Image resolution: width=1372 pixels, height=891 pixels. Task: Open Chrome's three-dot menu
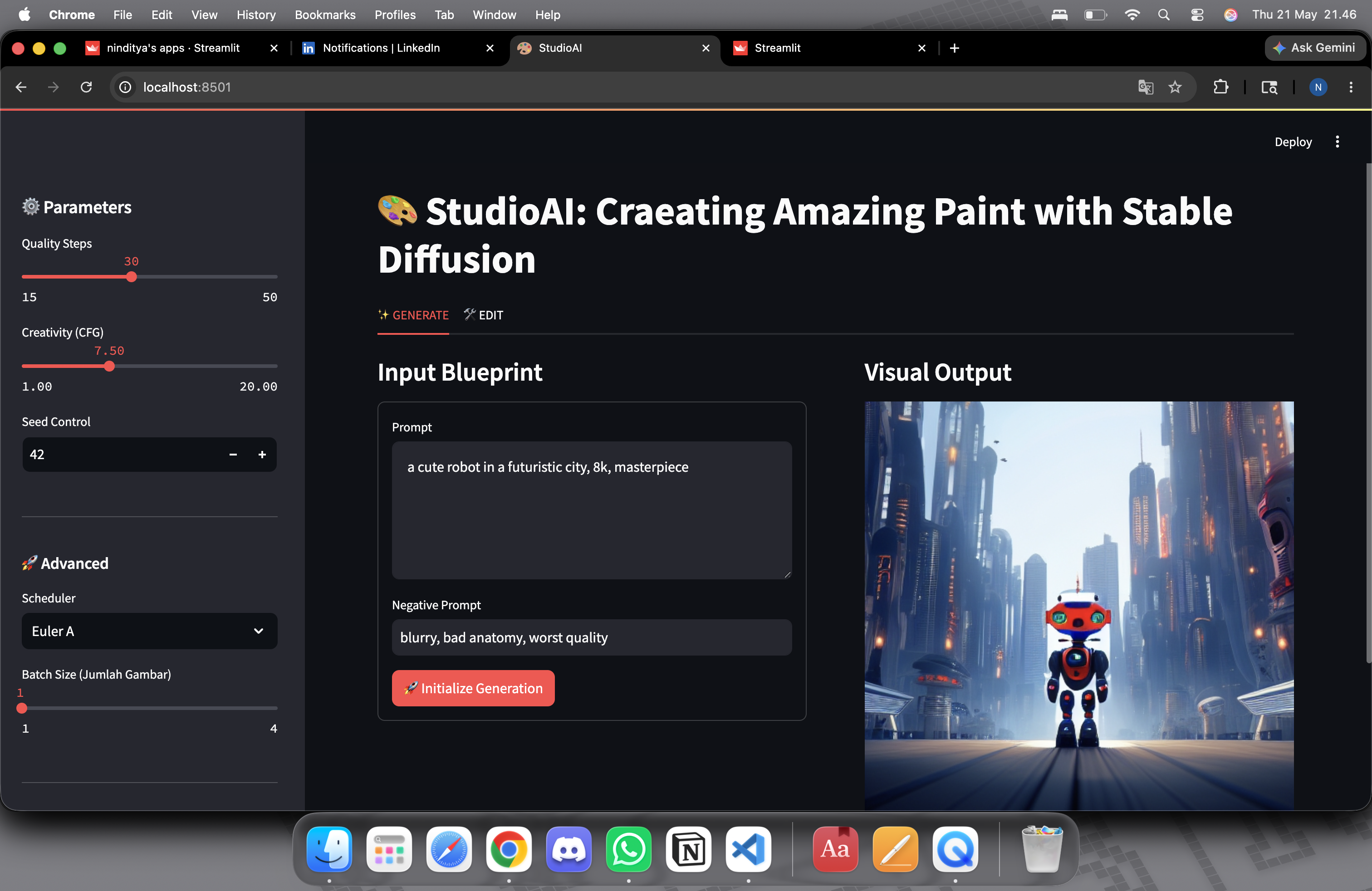tap(1351, 87)
